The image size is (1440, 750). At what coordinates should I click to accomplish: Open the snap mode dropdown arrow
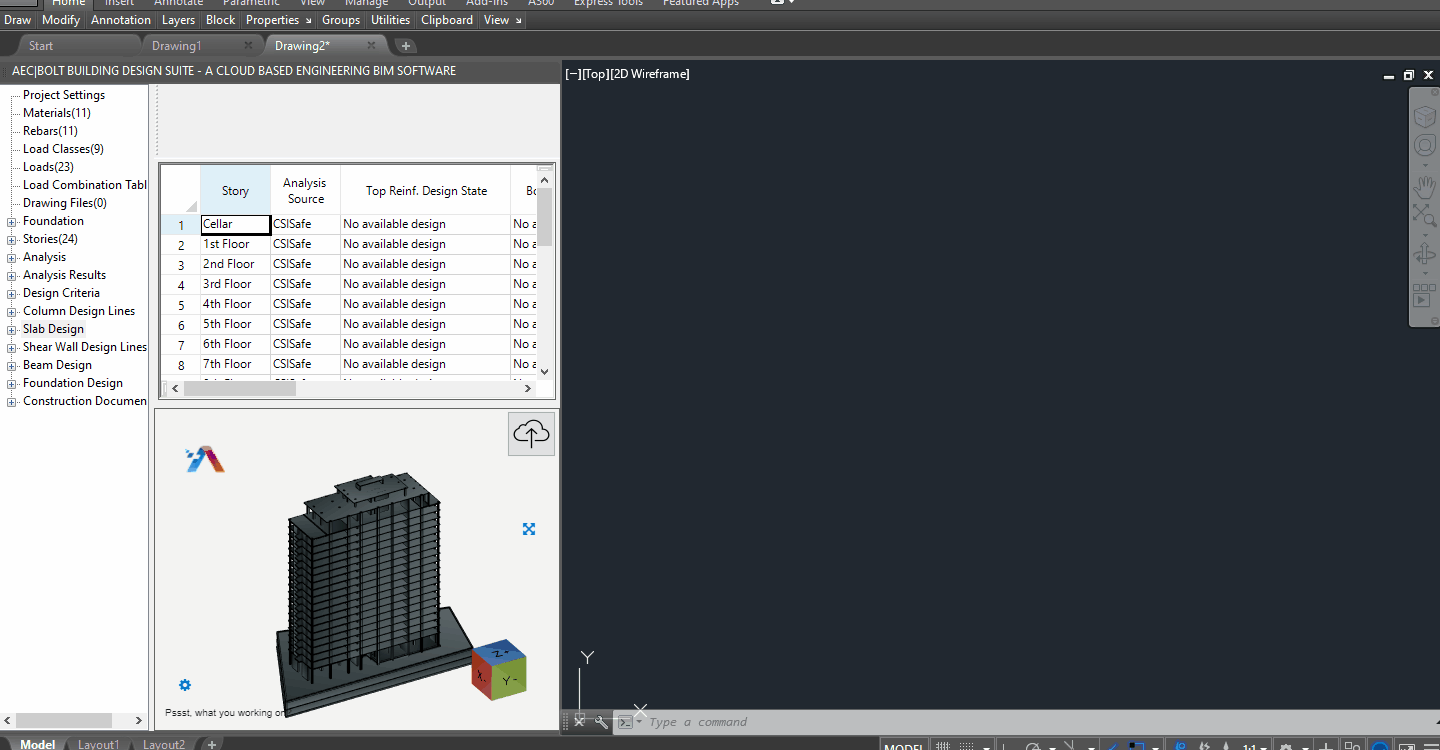click(987, 746)
